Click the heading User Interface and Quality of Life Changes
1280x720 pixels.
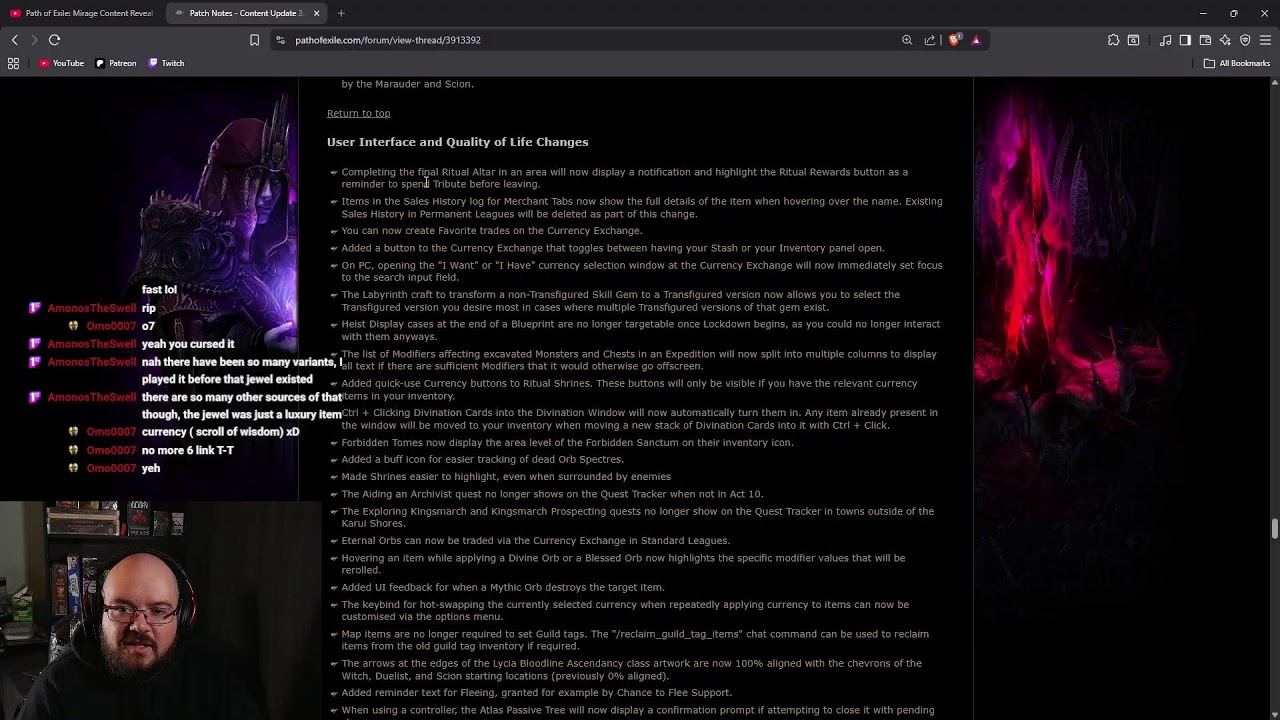click(457, 142)
